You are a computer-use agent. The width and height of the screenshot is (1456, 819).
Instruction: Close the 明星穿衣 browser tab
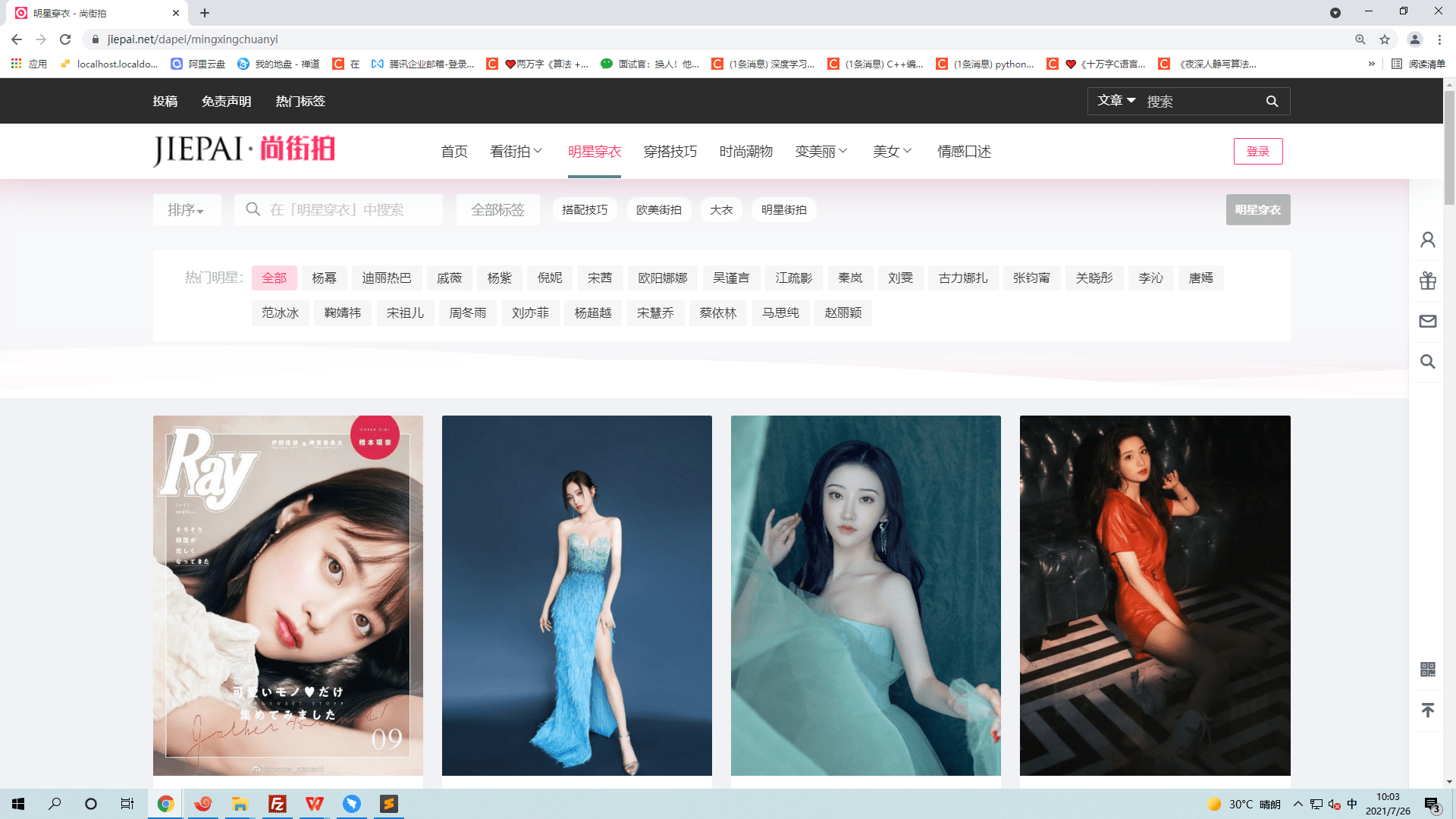176,13
